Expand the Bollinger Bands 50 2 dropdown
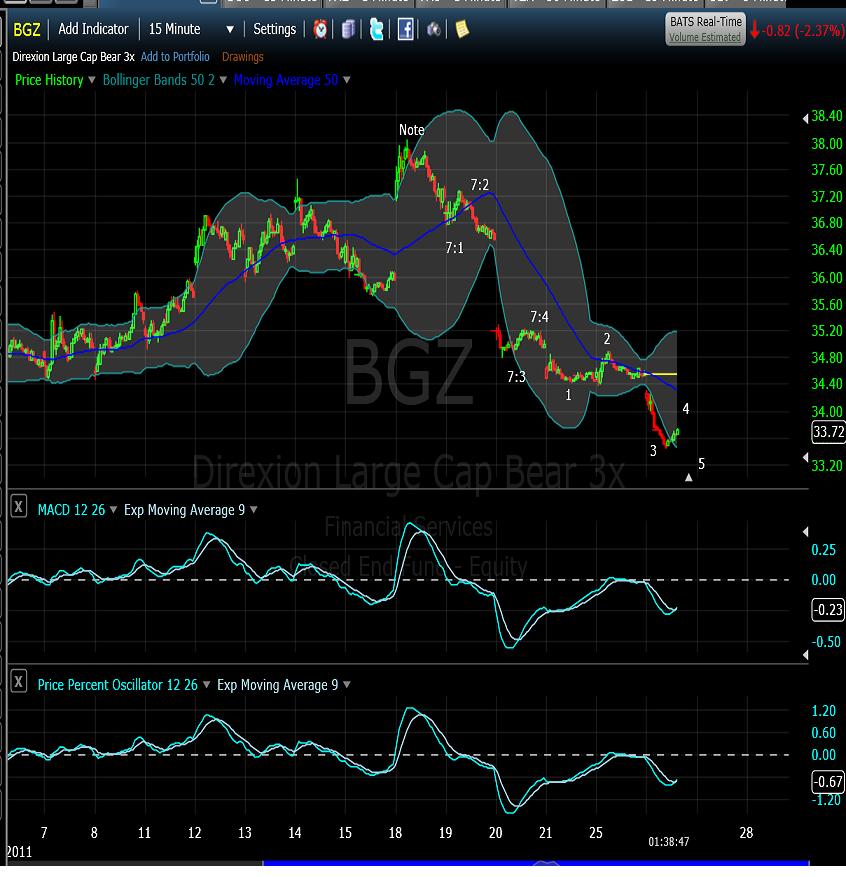Image resolution: width=846 pixels, height=877 pixels. click(x=223, y=80)
